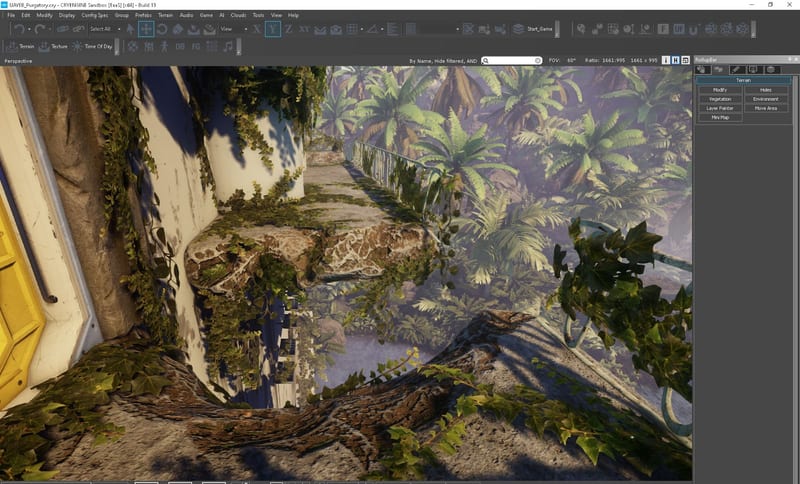The image size is (800, 484).
Task: Click the Move Area button
Action: [x=766, y=108]
